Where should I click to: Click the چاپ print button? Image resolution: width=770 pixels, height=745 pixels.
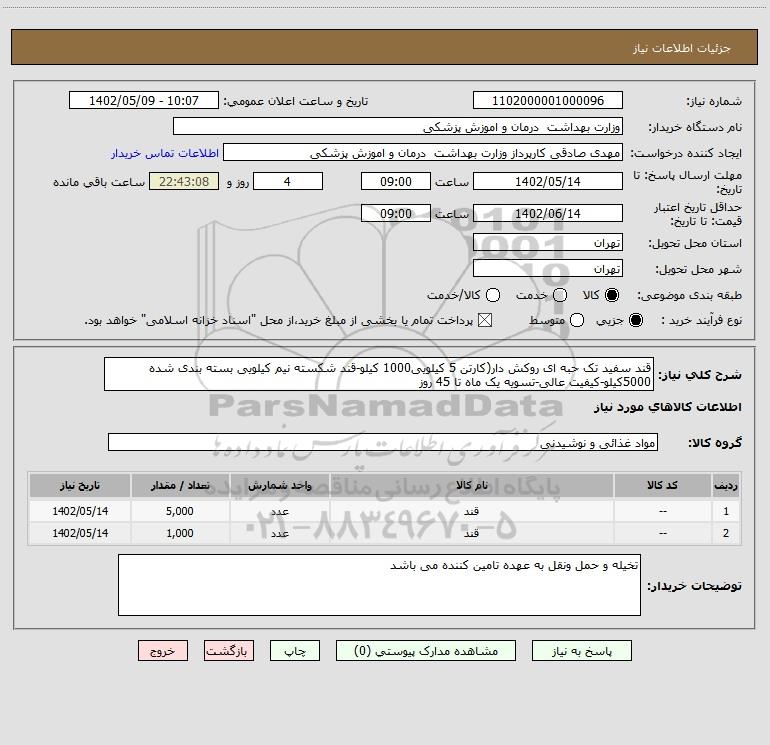pos(295,651)
